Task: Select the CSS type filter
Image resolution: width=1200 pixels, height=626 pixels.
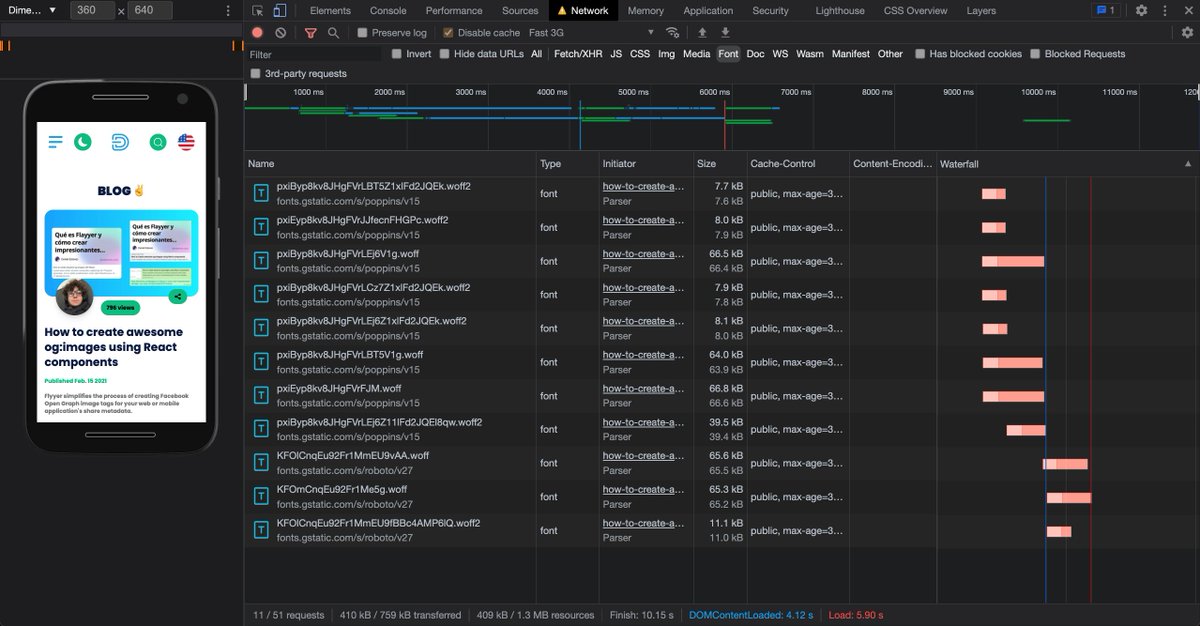Action: click(640, 54)
